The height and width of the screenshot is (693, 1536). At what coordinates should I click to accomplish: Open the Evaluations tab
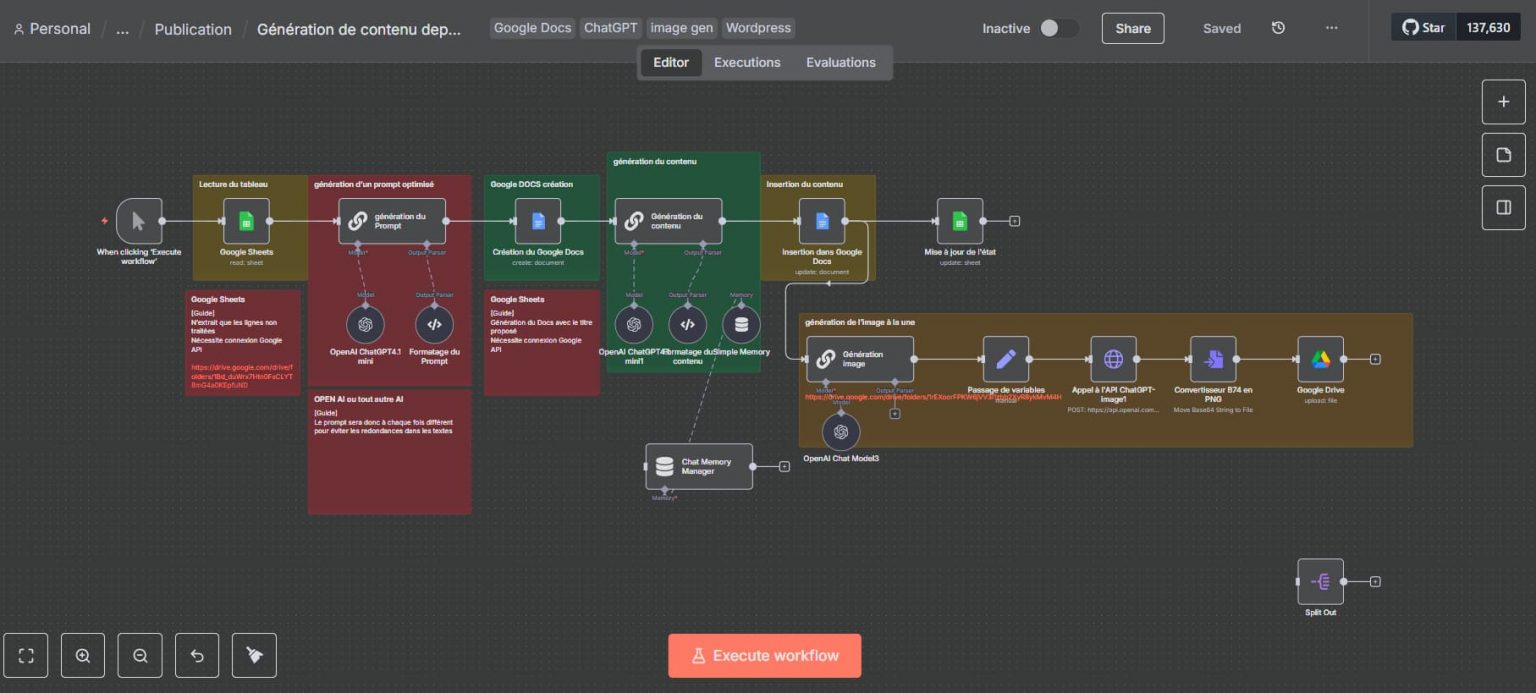click(840, 62)
